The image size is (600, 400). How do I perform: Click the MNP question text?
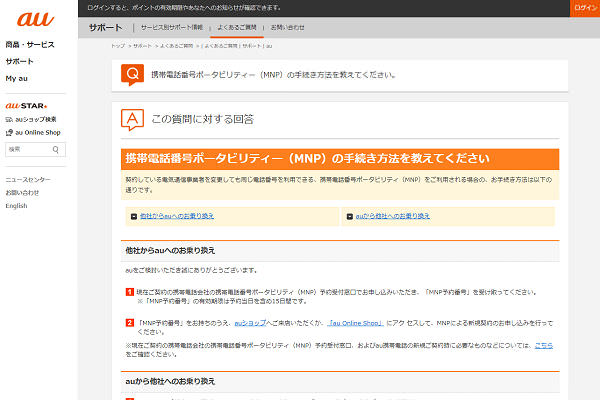tap(274, 75)
